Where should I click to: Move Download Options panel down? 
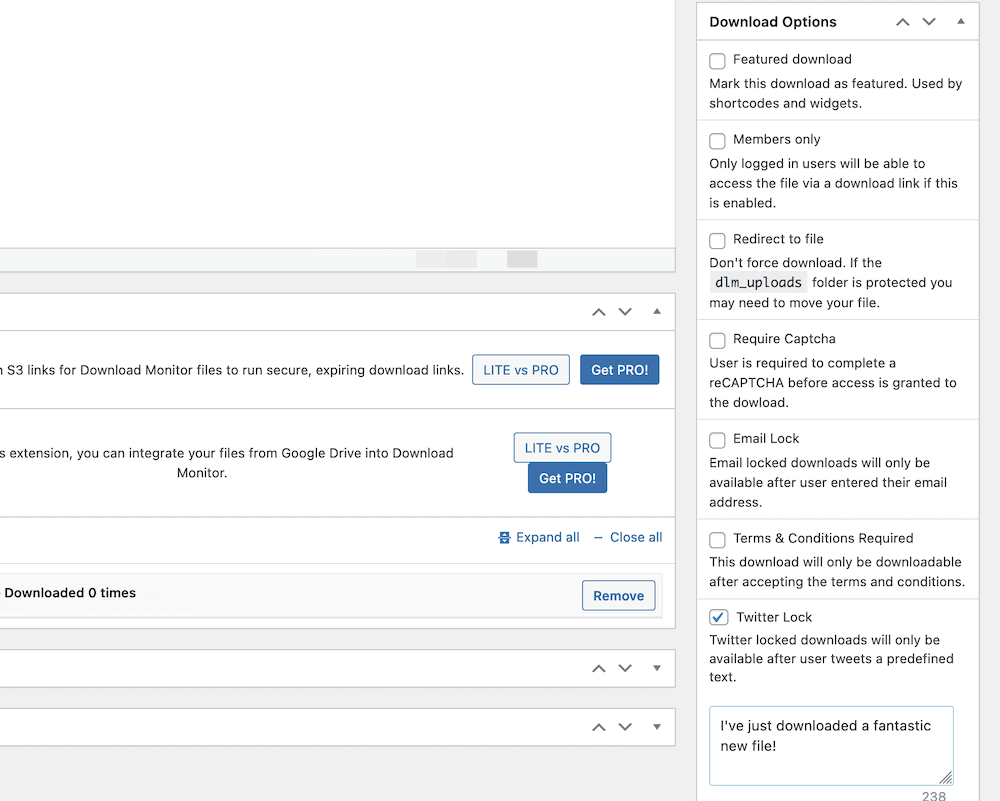[929, 22]
